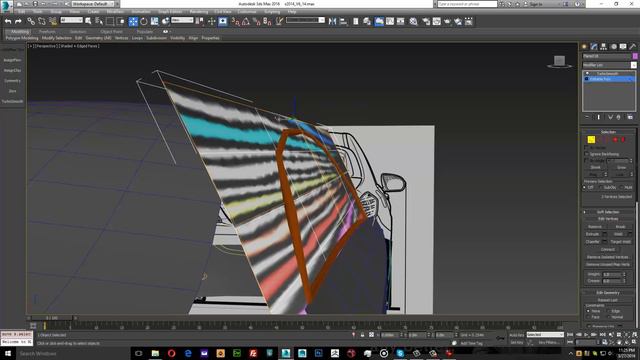
Task: Open the Render Setup dialog
Action: coord(426,21)
